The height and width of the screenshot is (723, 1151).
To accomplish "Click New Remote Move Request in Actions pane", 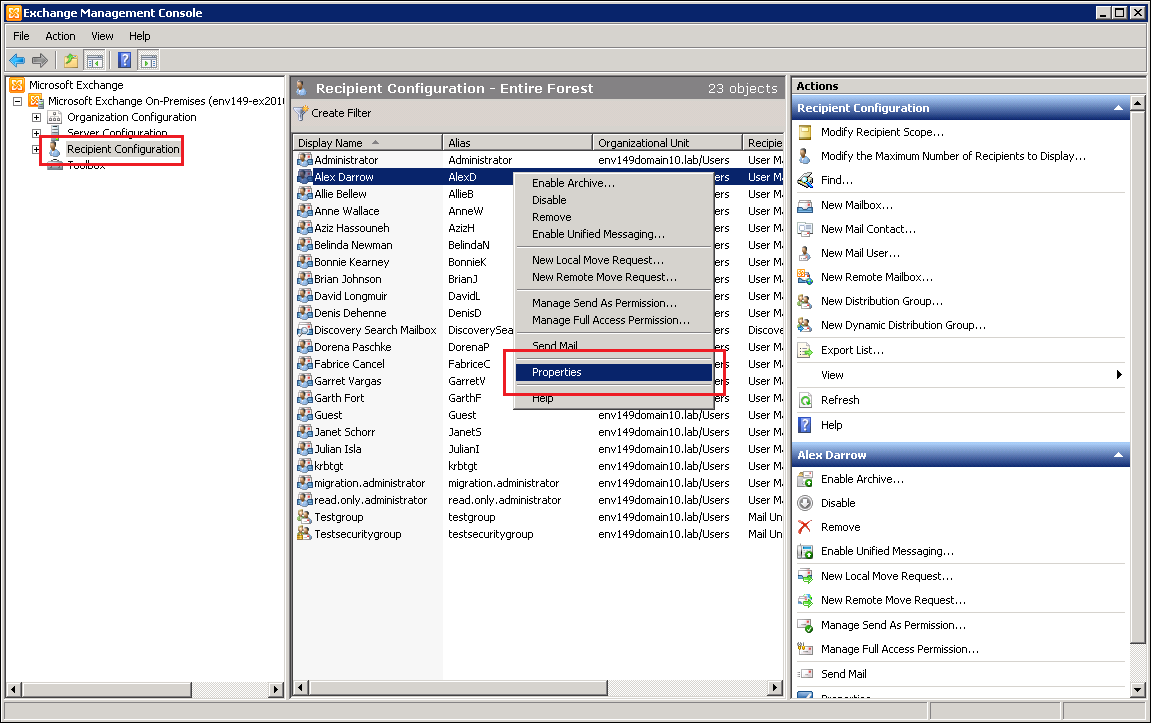I will [893, 600].
